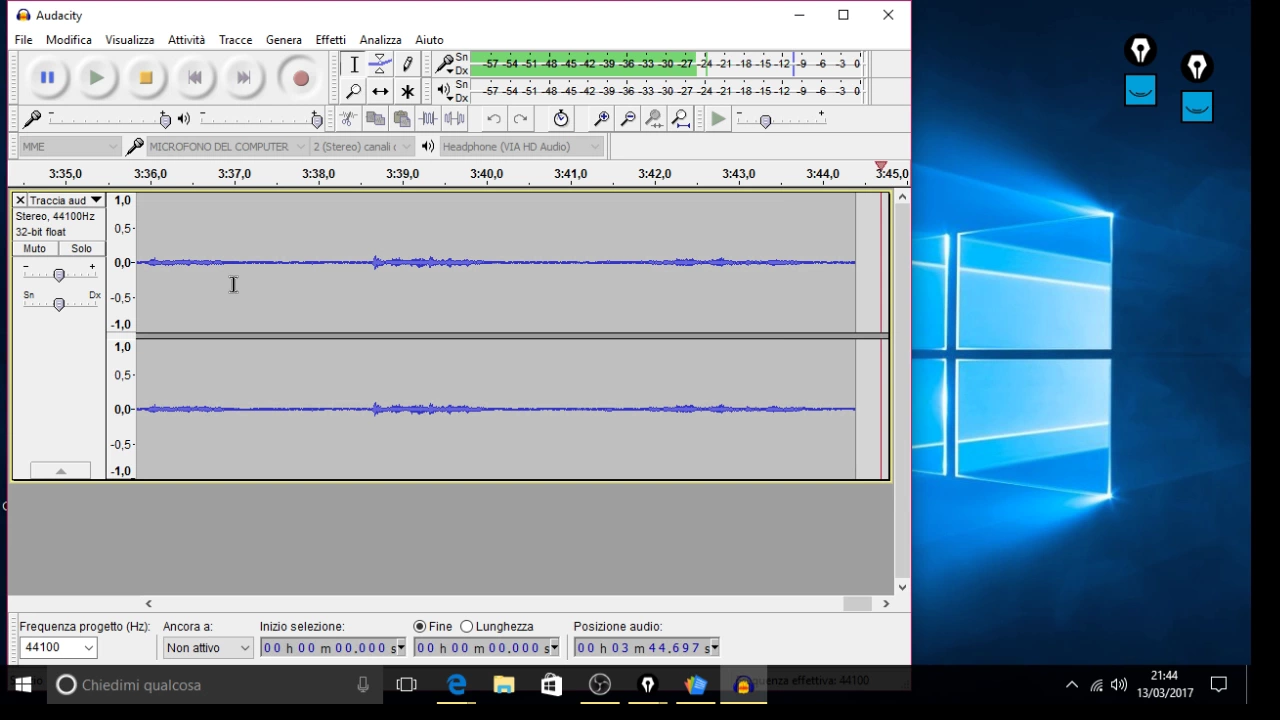The height and width of the screenshot is (720, 1280).
Task: Click the Cut scissors icon
Action: pos(348,119)
